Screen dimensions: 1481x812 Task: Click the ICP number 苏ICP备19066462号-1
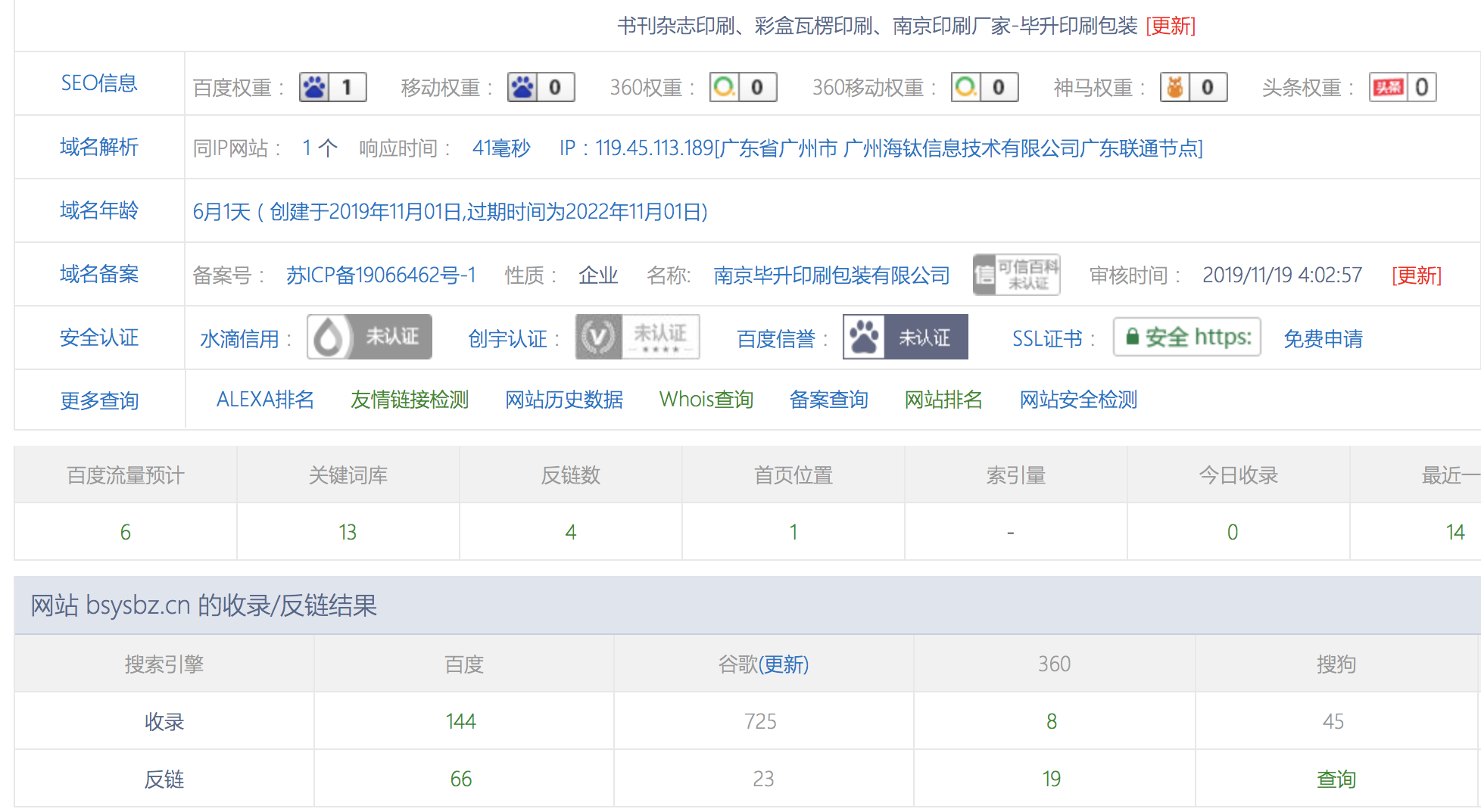(x=381, y=275)
